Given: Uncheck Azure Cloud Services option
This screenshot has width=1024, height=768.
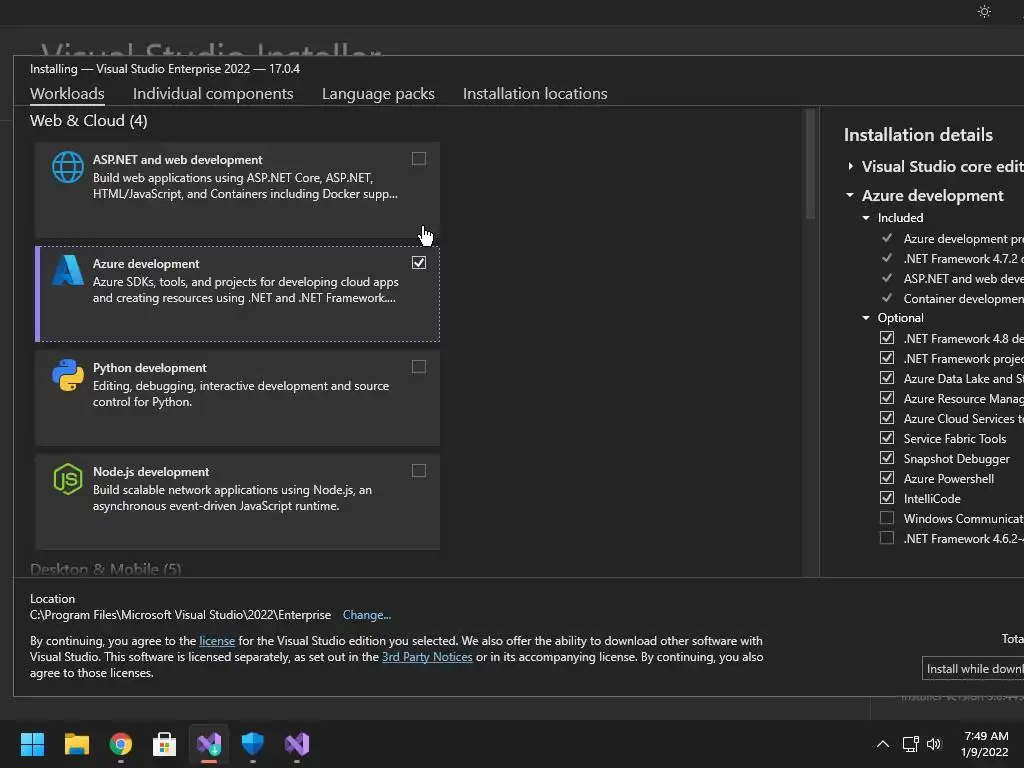Looking at the screenshot, I should coord(886,417).
